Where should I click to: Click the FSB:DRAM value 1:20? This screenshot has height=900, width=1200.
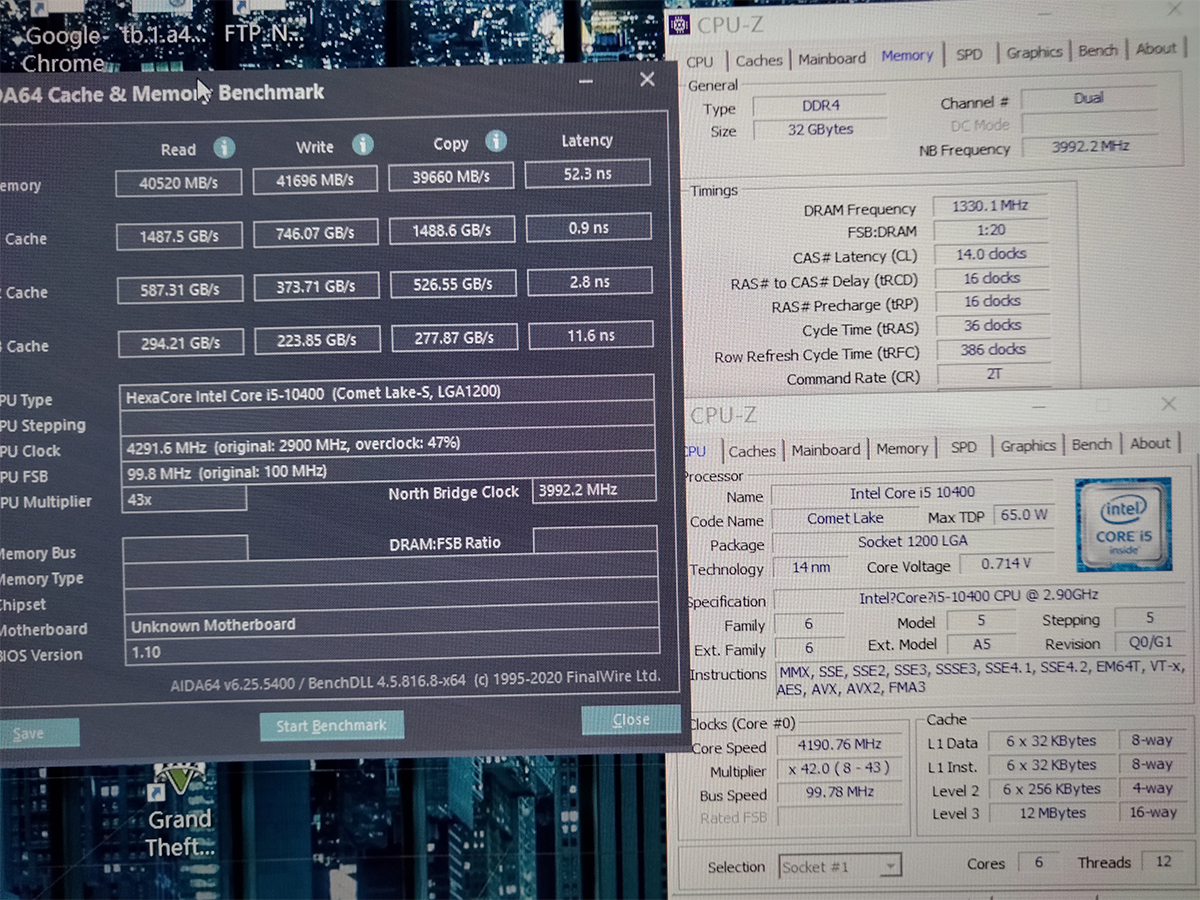(x=992, y=230)
